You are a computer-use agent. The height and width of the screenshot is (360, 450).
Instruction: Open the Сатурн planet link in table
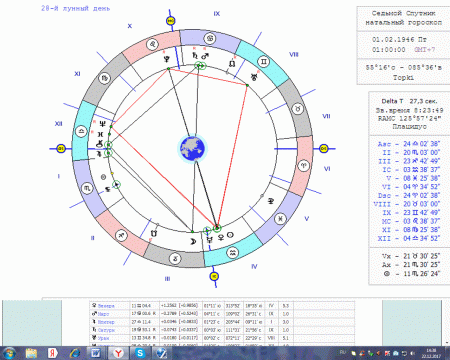(x=106, y=330)
